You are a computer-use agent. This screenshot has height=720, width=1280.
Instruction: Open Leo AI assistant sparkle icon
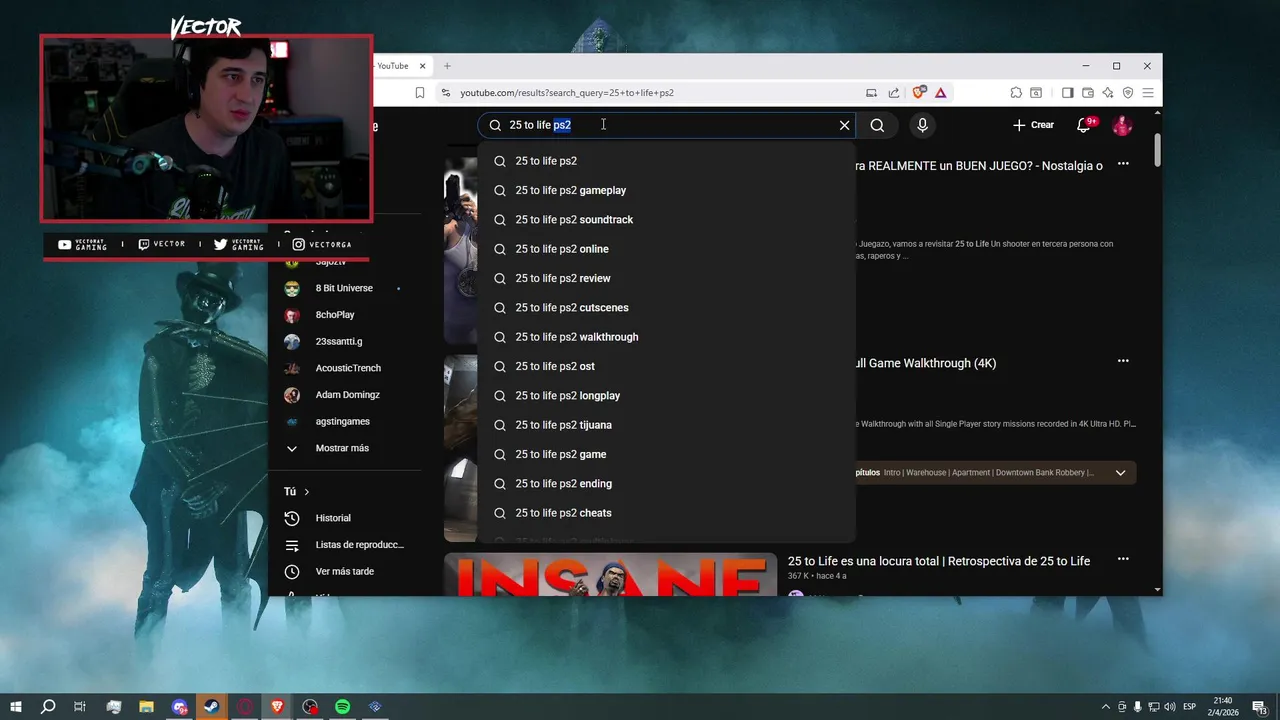pos(1108,92)
